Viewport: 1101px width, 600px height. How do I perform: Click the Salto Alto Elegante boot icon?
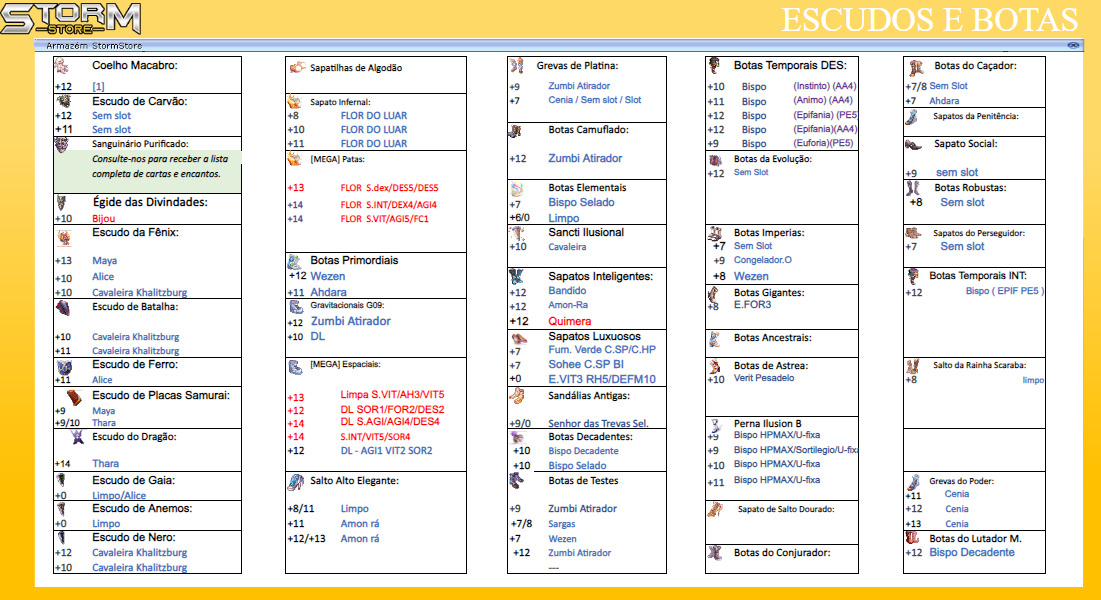[x=296, y=482]
